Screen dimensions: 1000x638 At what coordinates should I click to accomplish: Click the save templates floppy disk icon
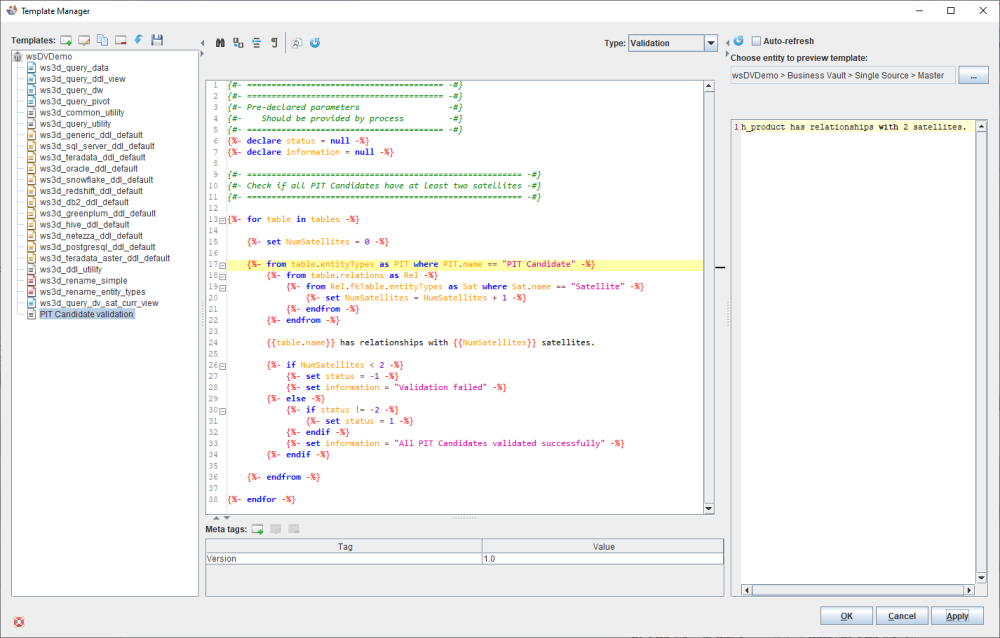coord(157,40)
